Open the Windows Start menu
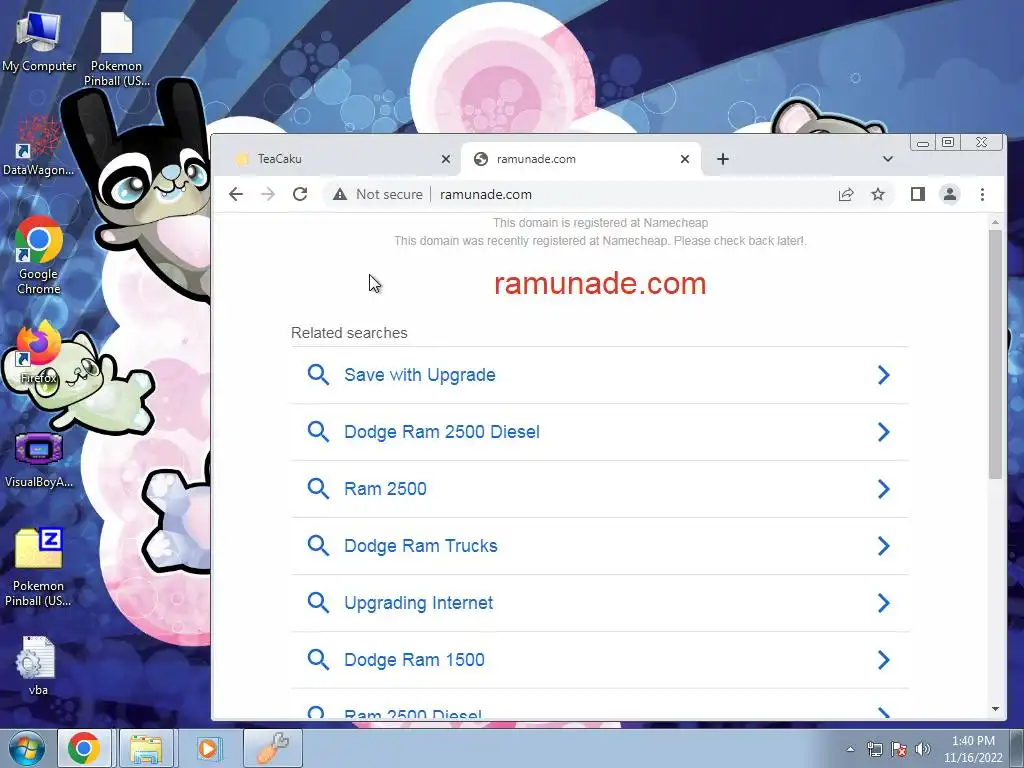Image resolution: width=1024 pixels, height=768 pixels. coord(25,748)
